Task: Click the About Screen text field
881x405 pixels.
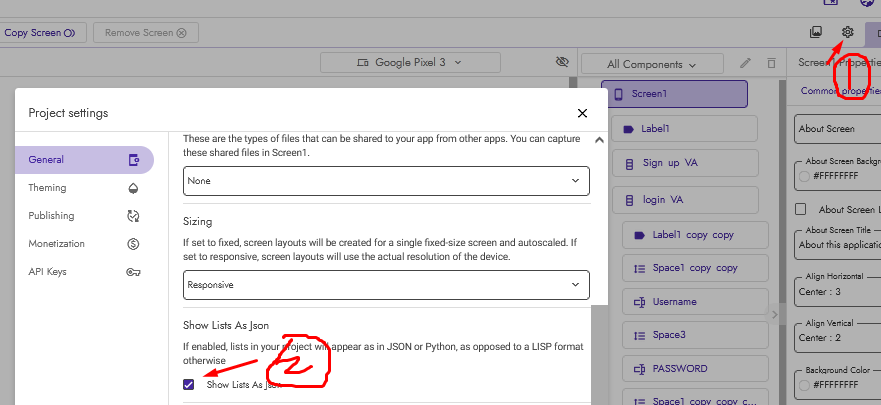Action: click(838, 129)
